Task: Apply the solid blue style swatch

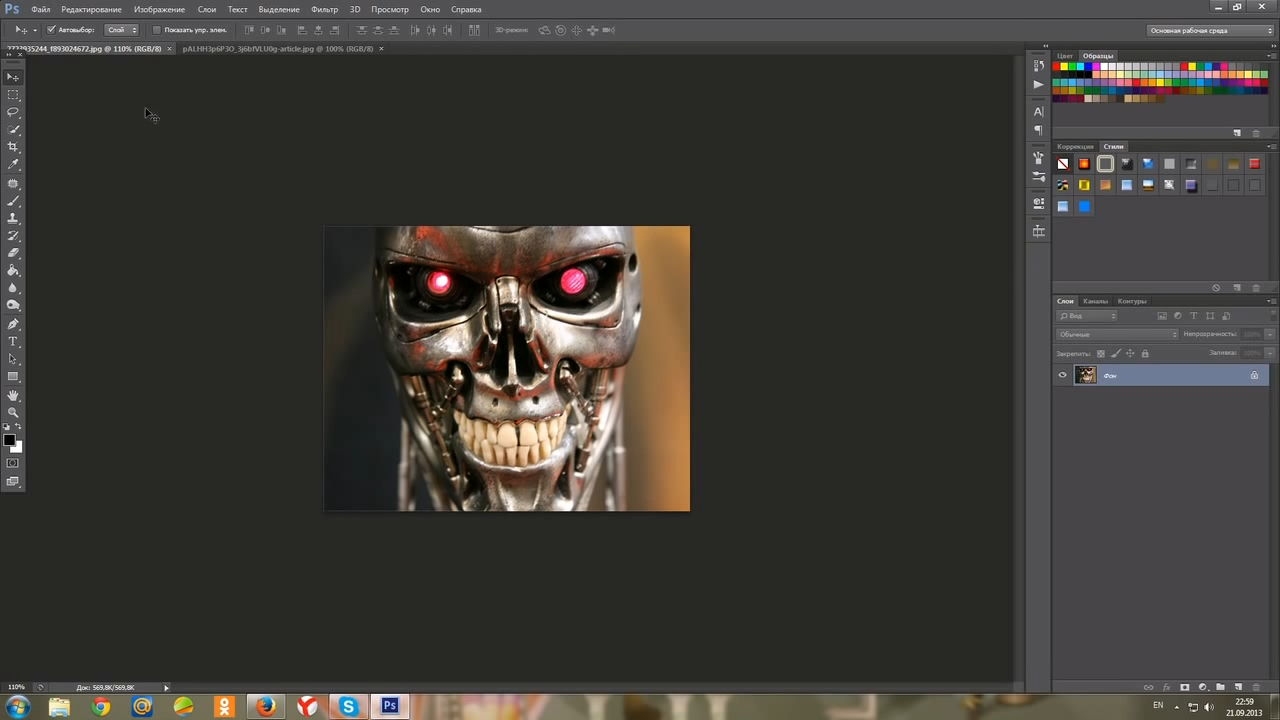Action: click(1084, 206)
